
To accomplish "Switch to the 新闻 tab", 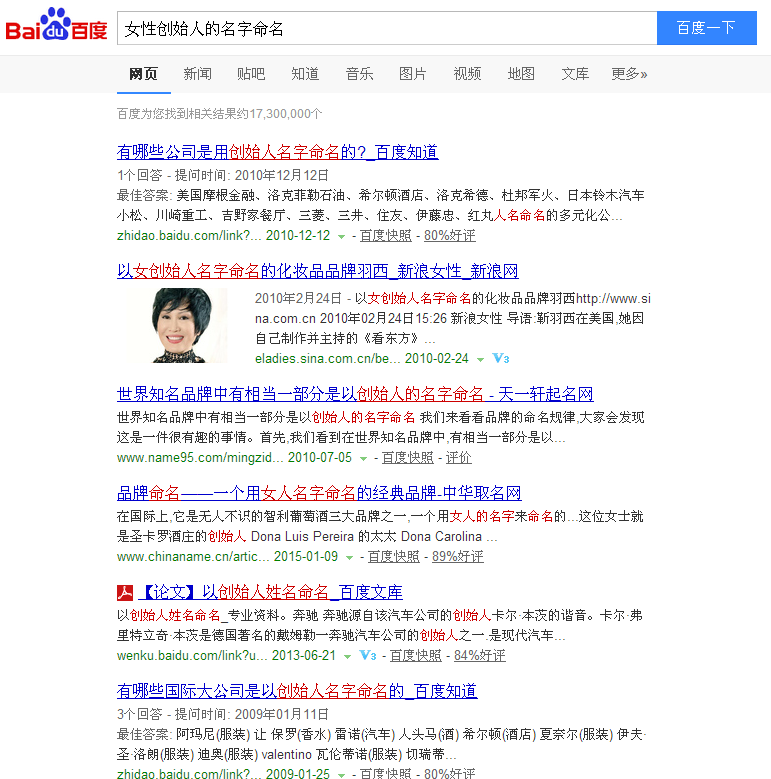I will [197, 74].
